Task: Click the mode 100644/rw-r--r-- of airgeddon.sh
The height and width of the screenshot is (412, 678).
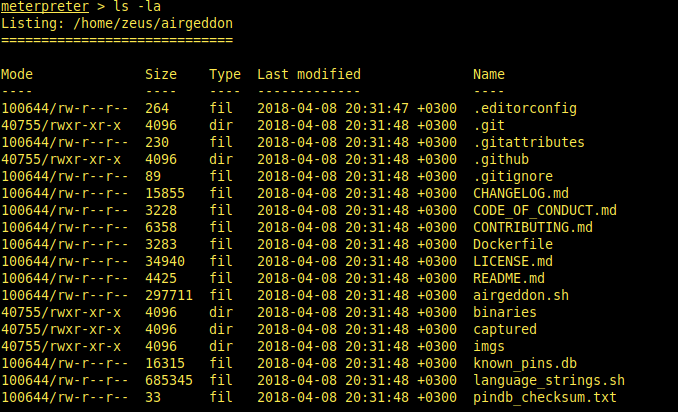Action: pyautogui.click(x=65, y=296)
